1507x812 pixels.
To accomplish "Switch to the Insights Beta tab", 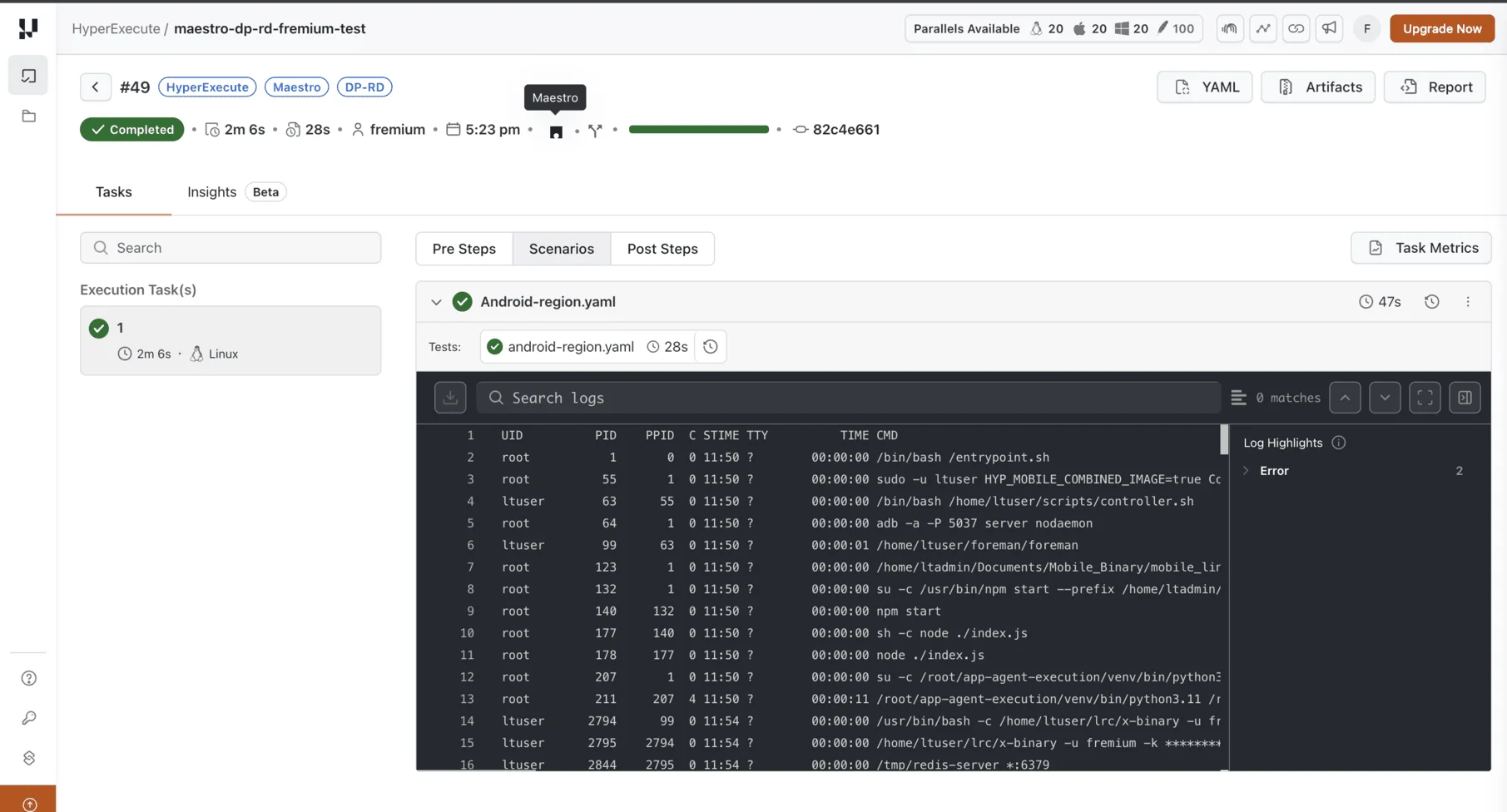I will pyautogui.click(x=236, y=192).
